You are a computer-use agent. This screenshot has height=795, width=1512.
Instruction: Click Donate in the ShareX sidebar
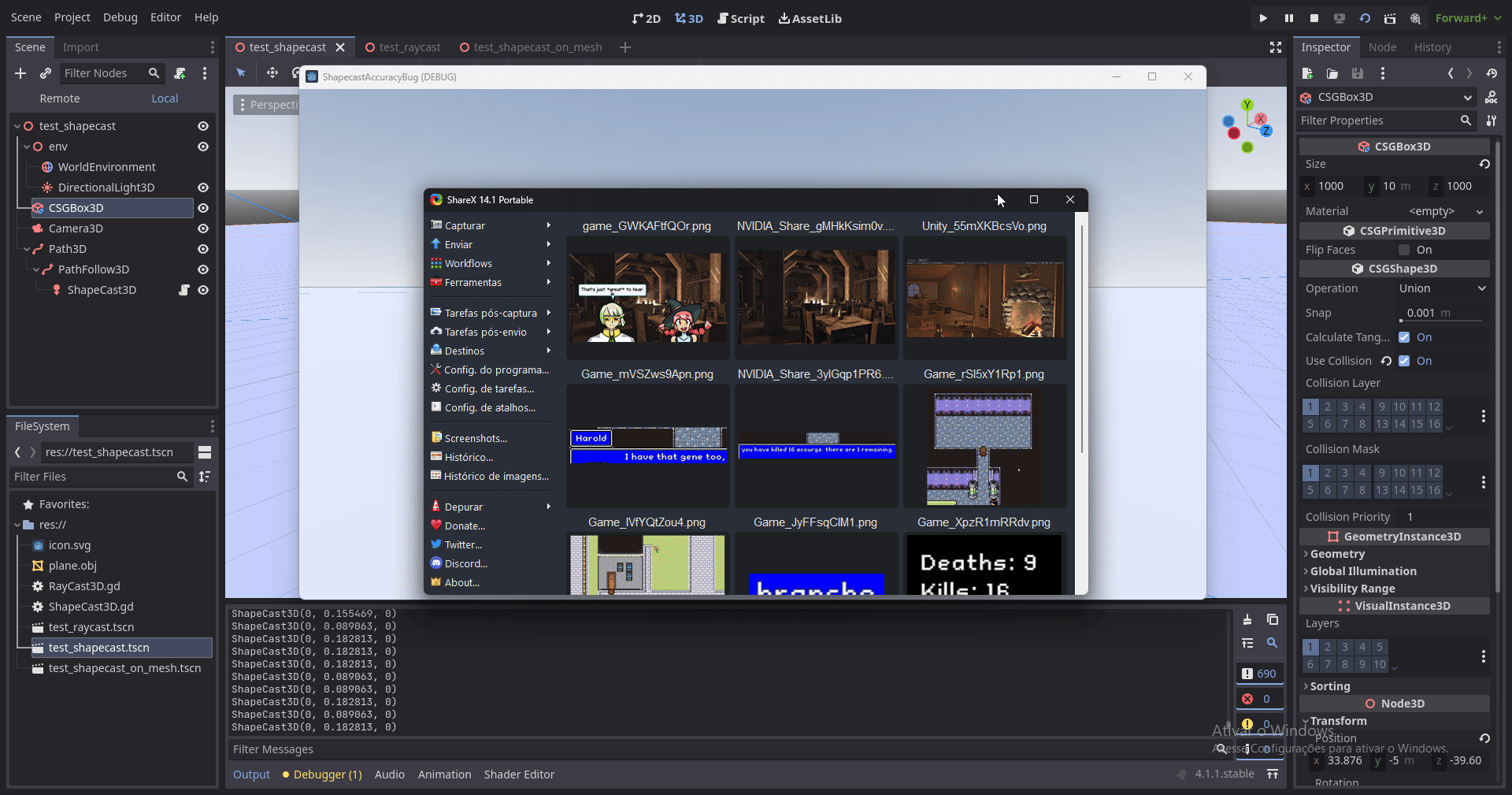click(x=465, y=526)
